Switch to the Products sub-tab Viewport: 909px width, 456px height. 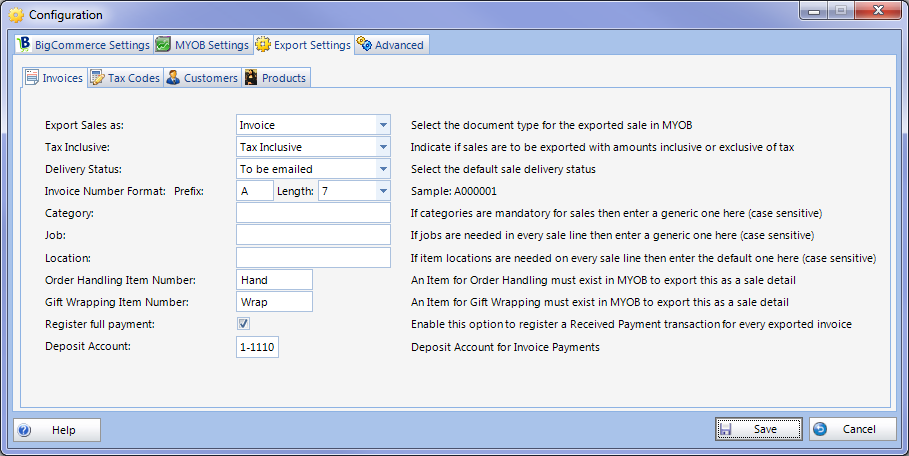277,78
